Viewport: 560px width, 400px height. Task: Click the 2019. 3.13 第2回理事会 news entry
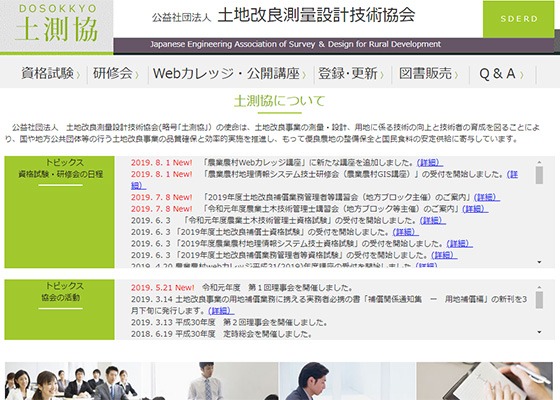point(229,322)
